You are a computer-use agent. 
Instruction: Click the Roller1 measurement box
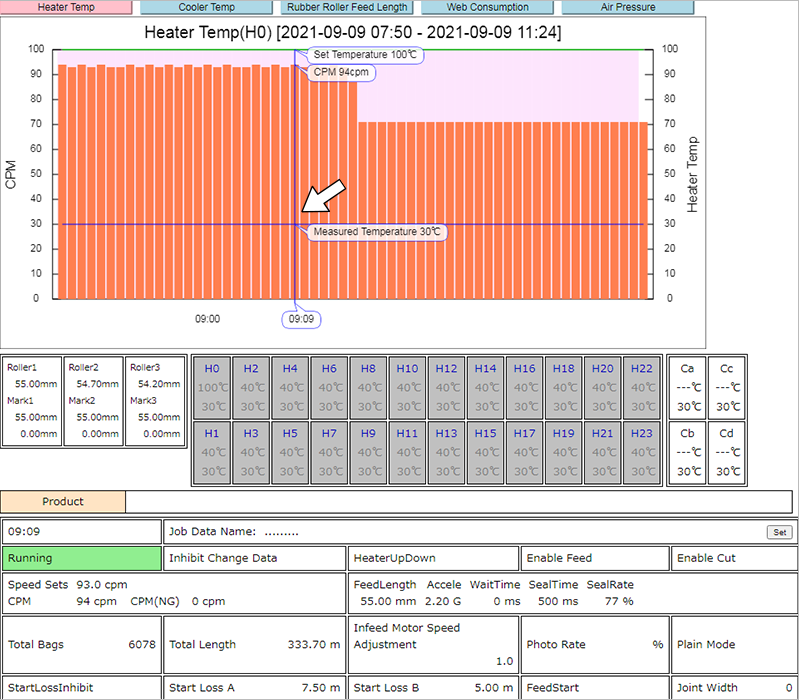pos(31,400)
